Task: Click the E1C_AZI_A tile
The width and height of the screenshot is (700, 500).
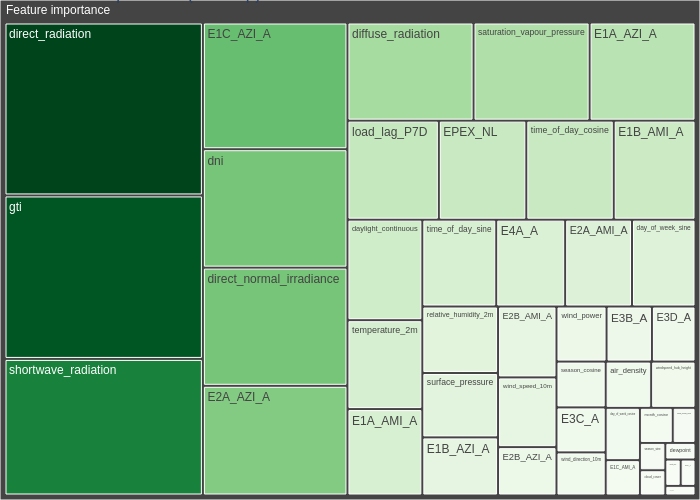Action: [275, 86]
